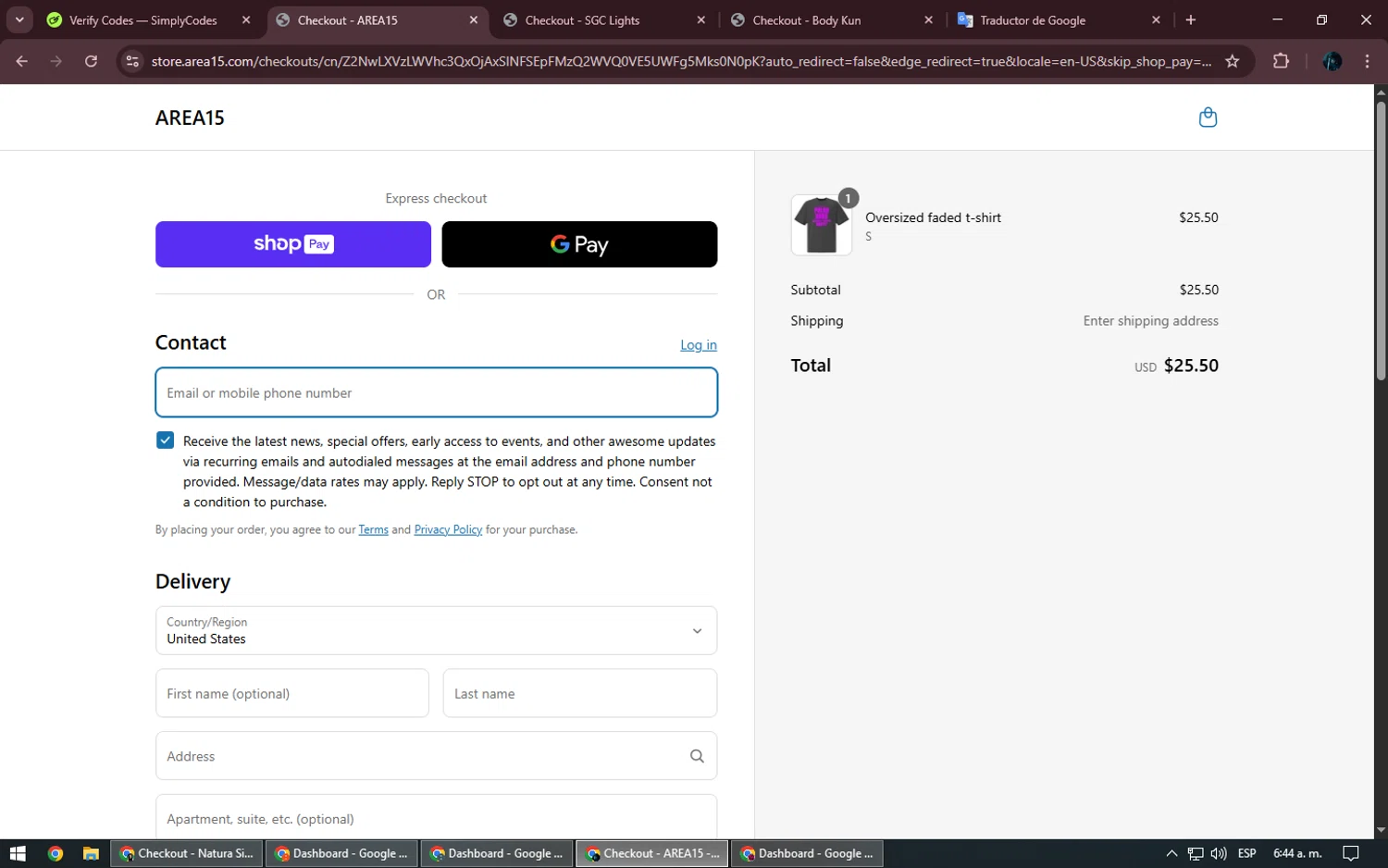
Task: Pay with Google Pay express button
Action: pyautogui.click(x=579, y=244)
